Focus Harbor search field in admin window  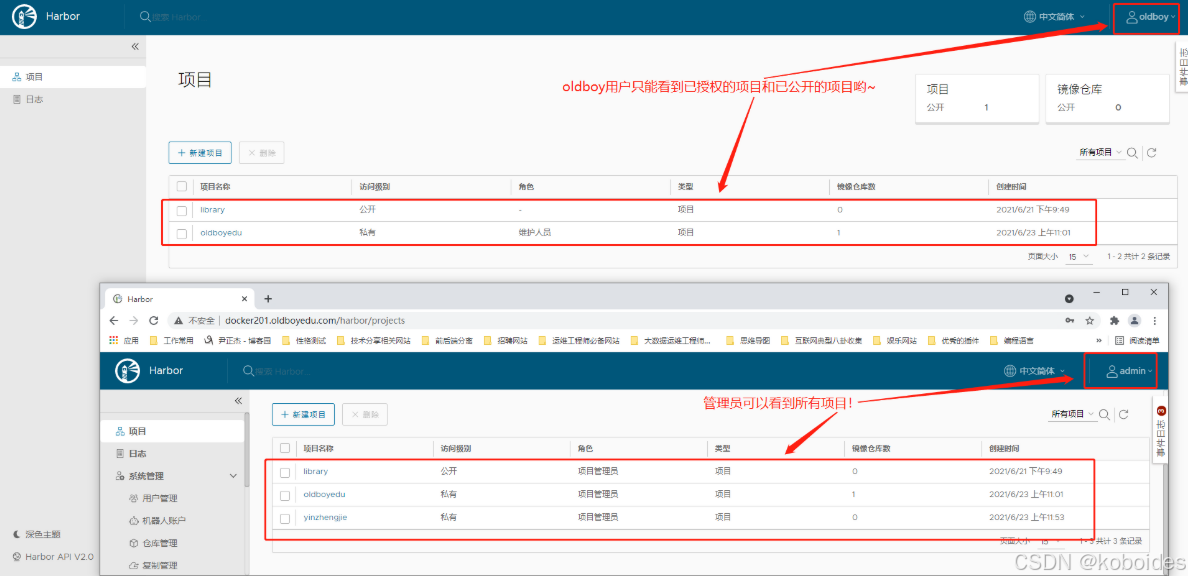281,371
